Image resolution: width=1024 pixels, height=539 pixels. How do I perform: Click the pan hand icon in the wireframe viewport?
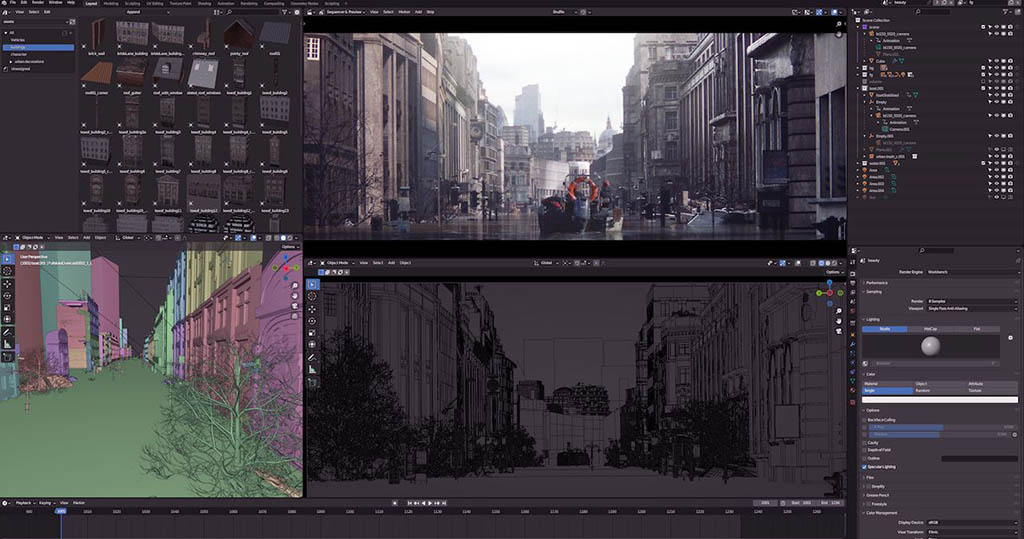[x=839, y=321]
